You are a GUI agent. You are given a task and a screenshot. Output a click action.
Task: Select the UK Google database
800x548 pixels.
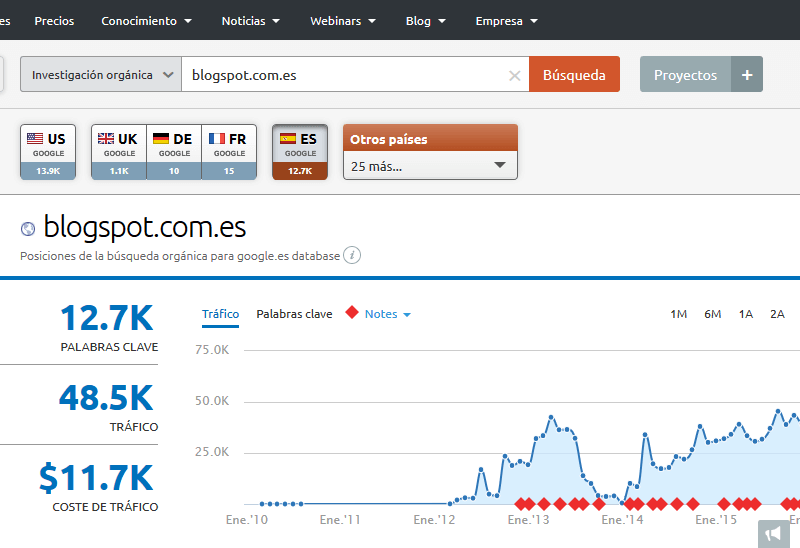119,152
